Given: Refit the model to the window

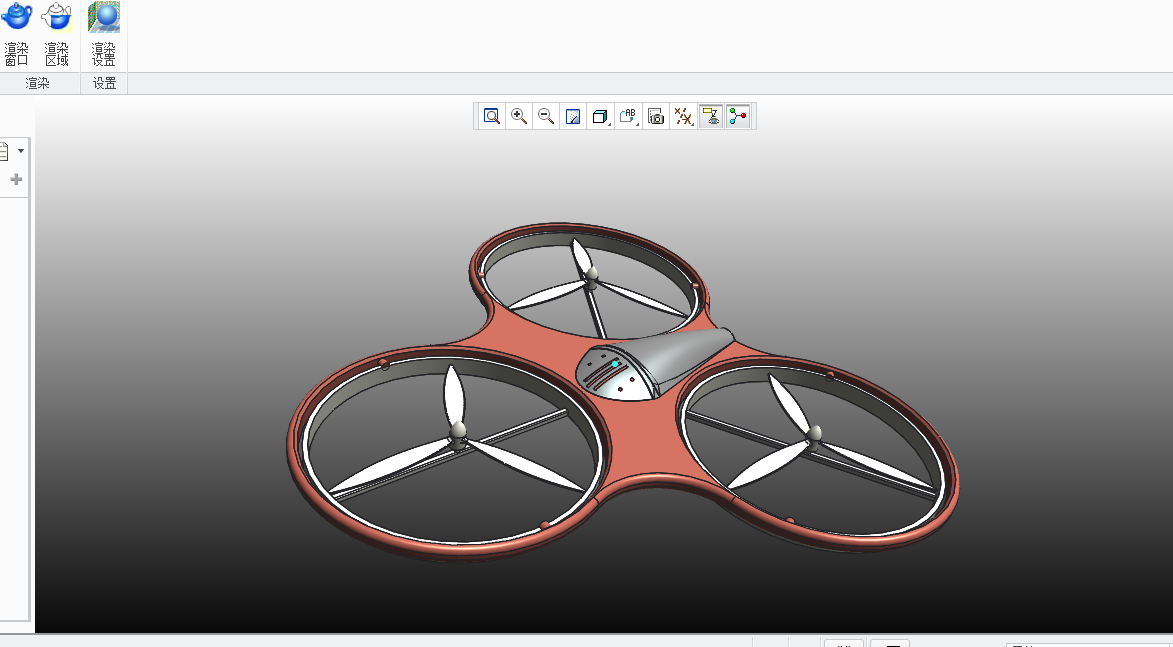Looking at the screenshot, I should [x=491, y=116].
